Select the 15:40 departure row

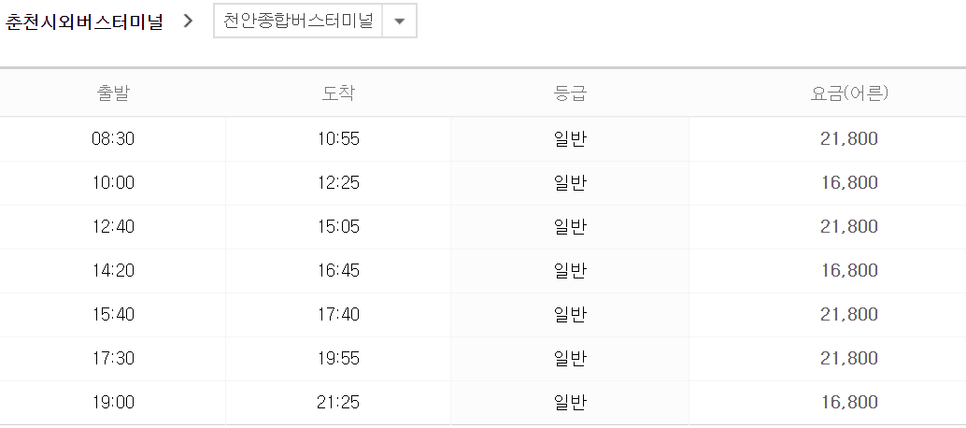click(x=483, y=315)
